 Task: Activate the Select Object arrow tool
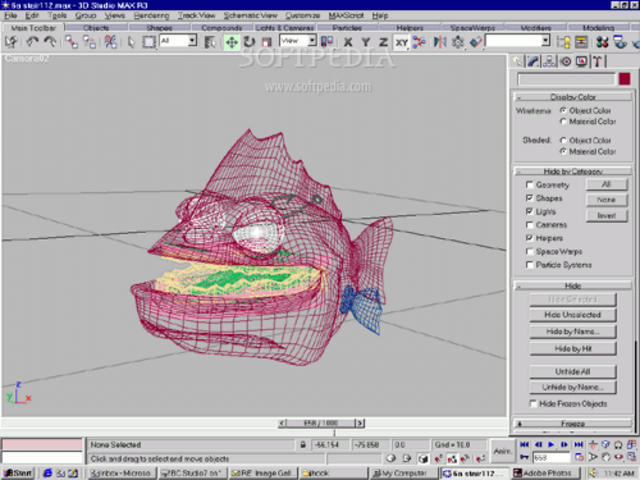(131, 42)
